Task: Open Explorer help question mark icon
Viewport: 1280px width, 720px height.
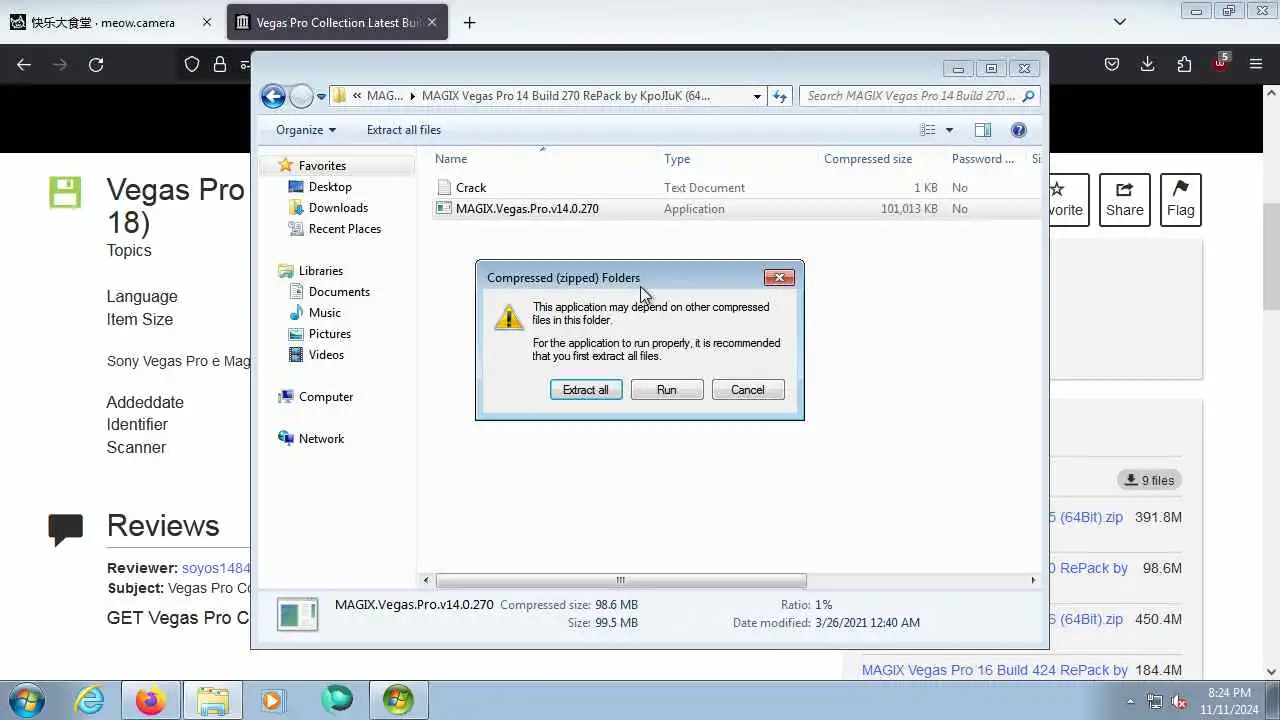Action: click(x=1019, y=130)
